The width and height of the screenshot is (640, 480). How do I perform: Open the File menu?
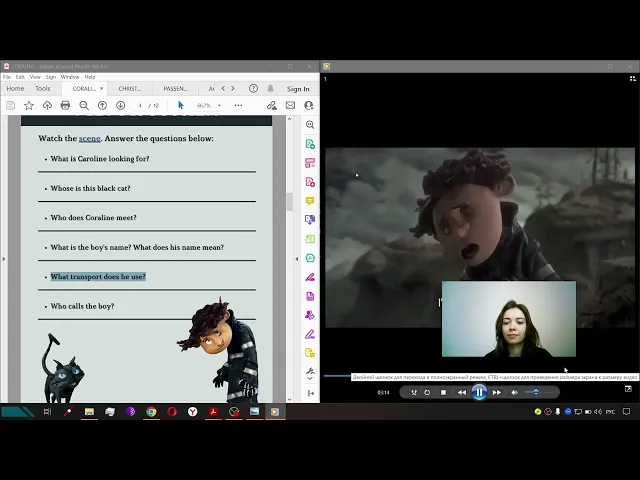pyautogui.click(x=7, y=77)
